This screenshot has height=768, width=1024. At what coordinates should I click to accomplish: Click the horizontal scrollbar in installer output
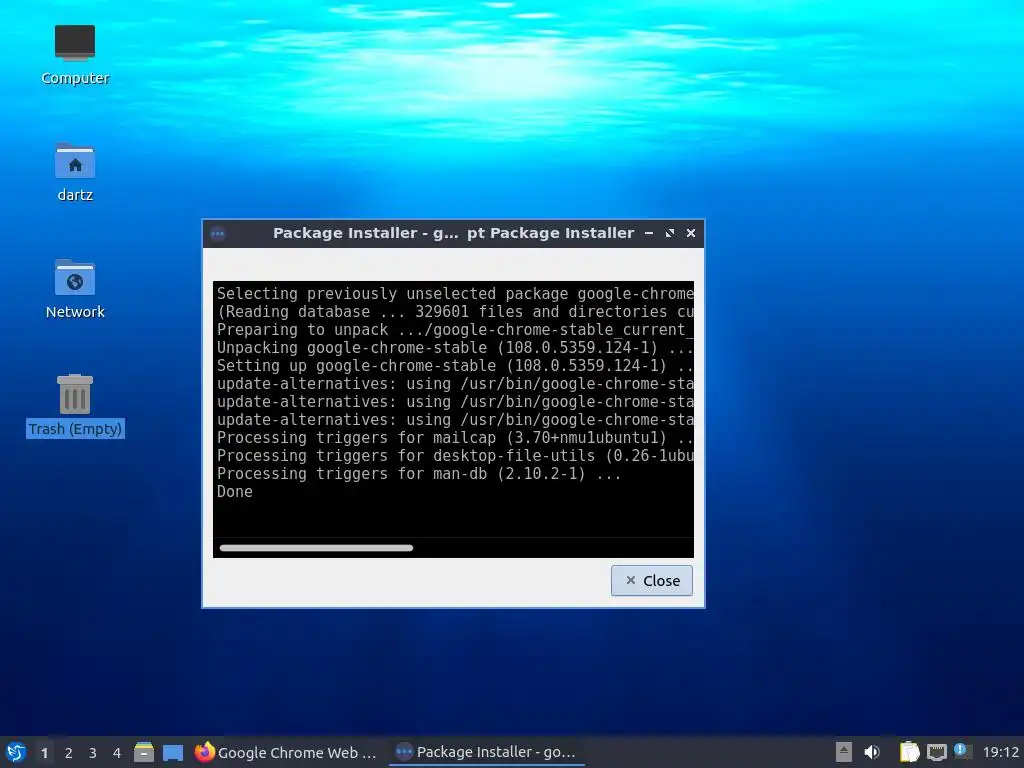pos(317,548)
